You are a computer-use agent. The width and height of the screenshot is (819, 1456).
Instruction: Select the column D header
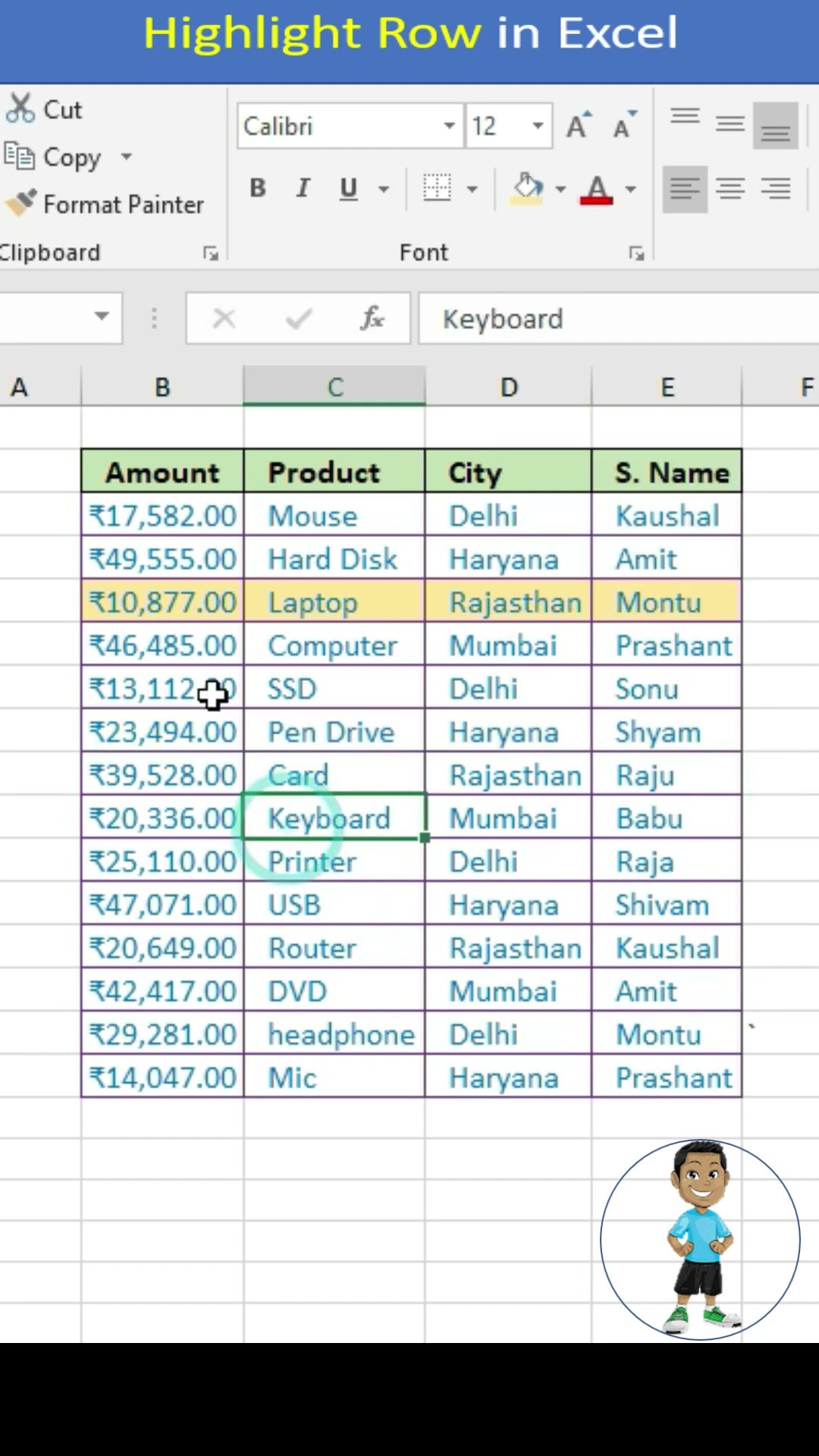point(508,388)
